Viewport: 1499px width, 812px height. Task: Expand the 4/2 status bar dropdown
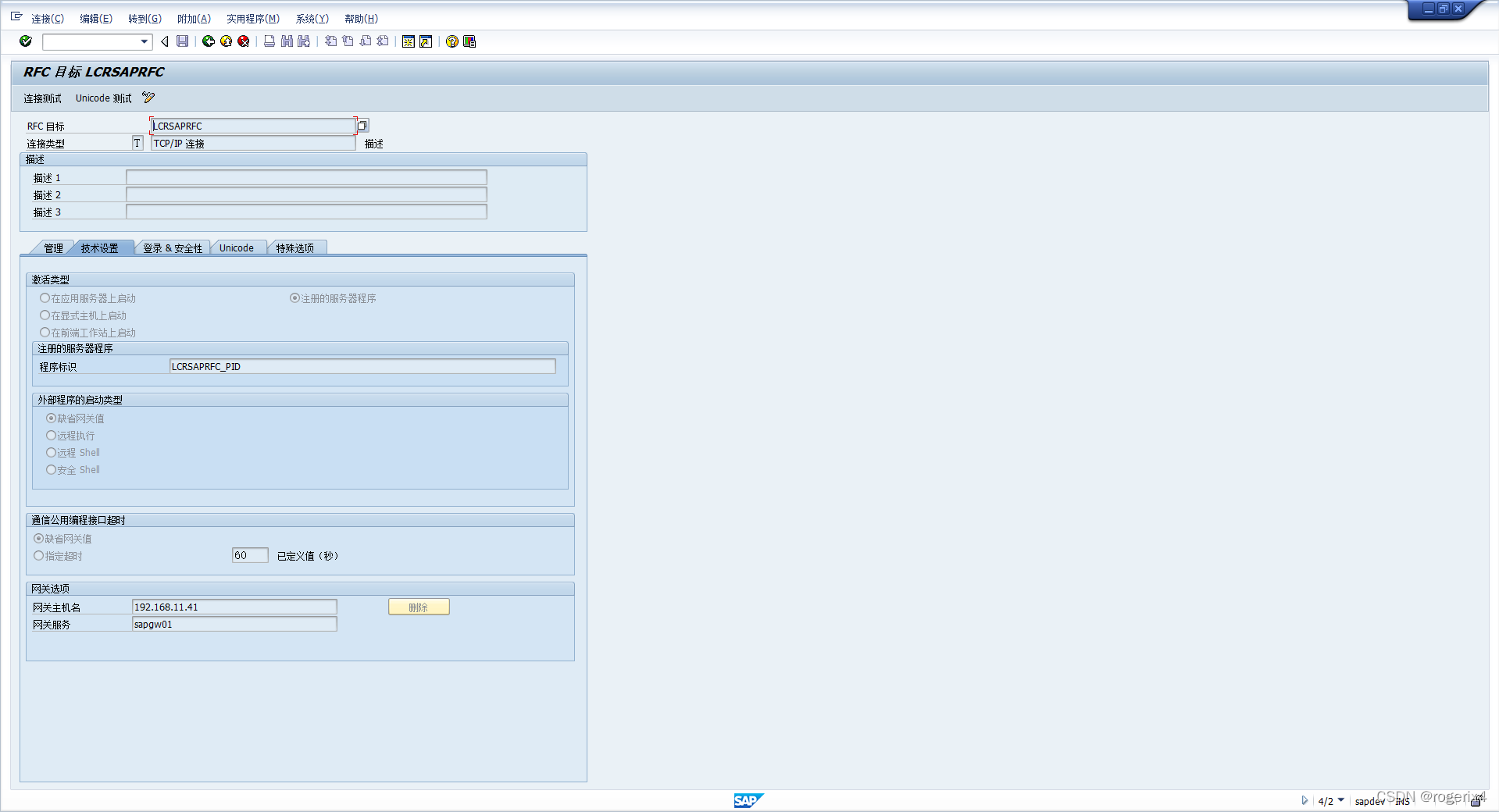[x=1341, y=800]
